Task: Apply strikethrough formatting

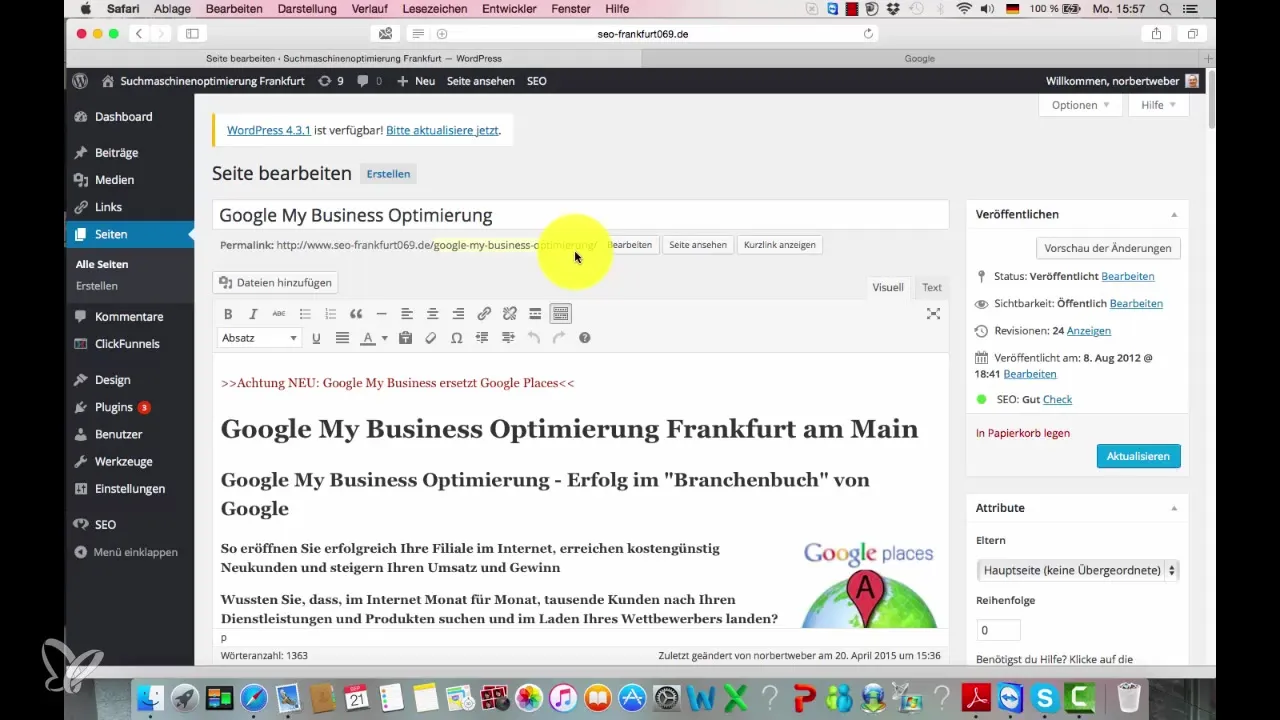Action: [x=279, y=313]
